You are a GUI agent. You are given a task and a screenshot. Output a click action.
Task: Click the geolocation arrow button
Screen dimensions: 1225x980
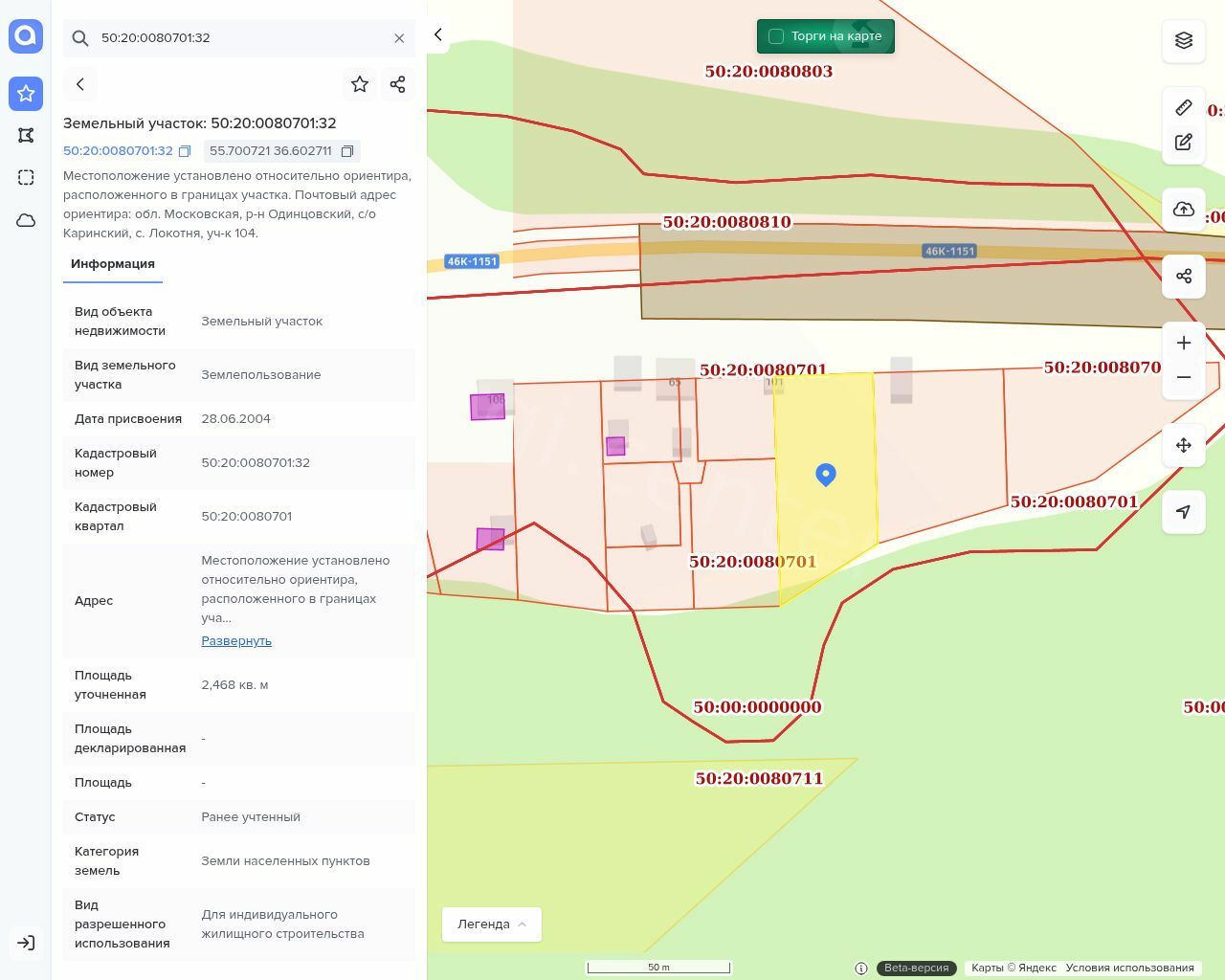(x=1184, y=512)
